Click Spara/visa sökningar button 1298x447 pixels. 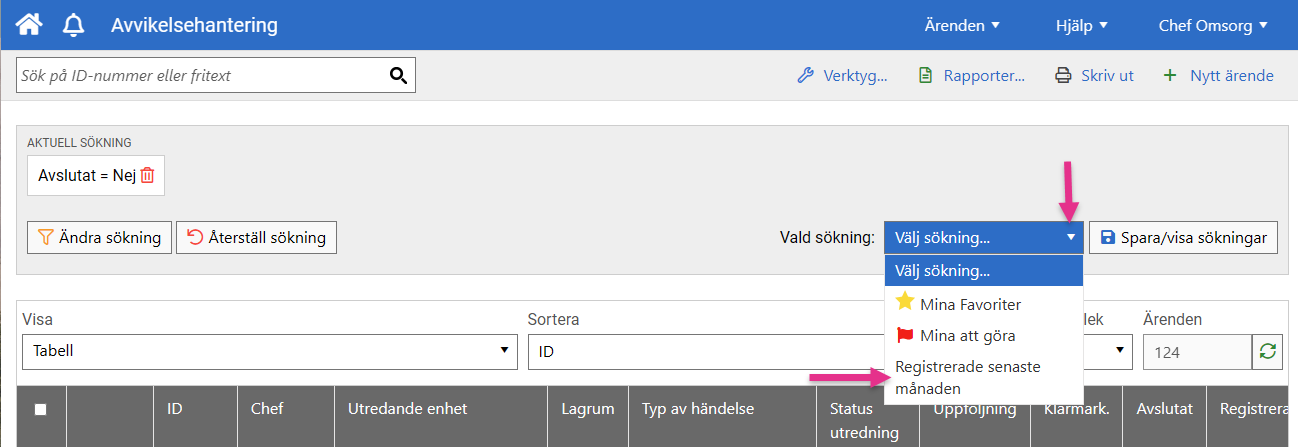point(1183,238)
